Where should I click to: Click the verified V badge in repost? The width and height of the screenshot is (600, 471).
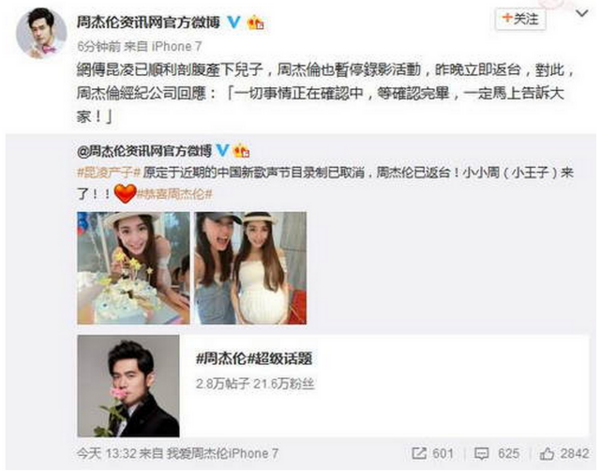[223, 150]
